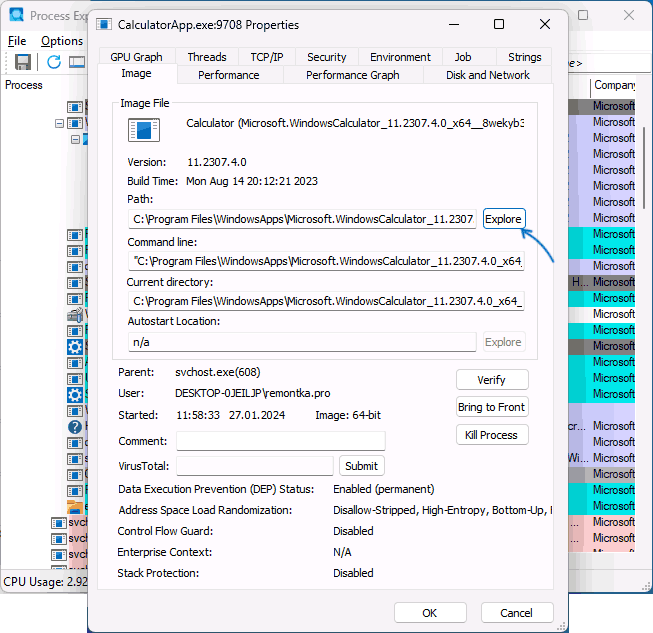Select the Image tab
Screen dimensions: 653x633
click(137, 73)
